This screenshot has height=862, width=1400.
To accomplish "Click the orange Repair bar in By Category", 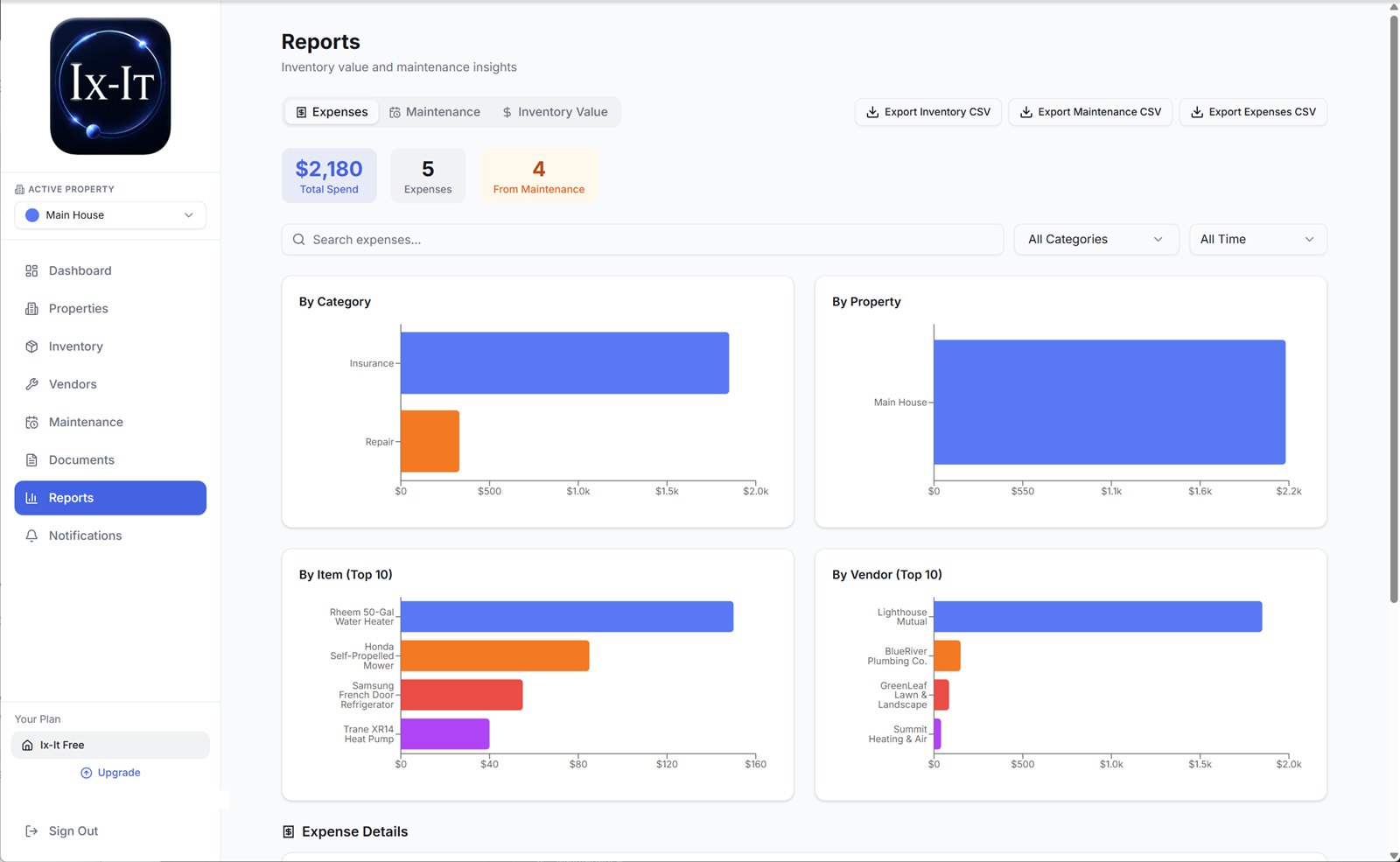I will point(430,441).
